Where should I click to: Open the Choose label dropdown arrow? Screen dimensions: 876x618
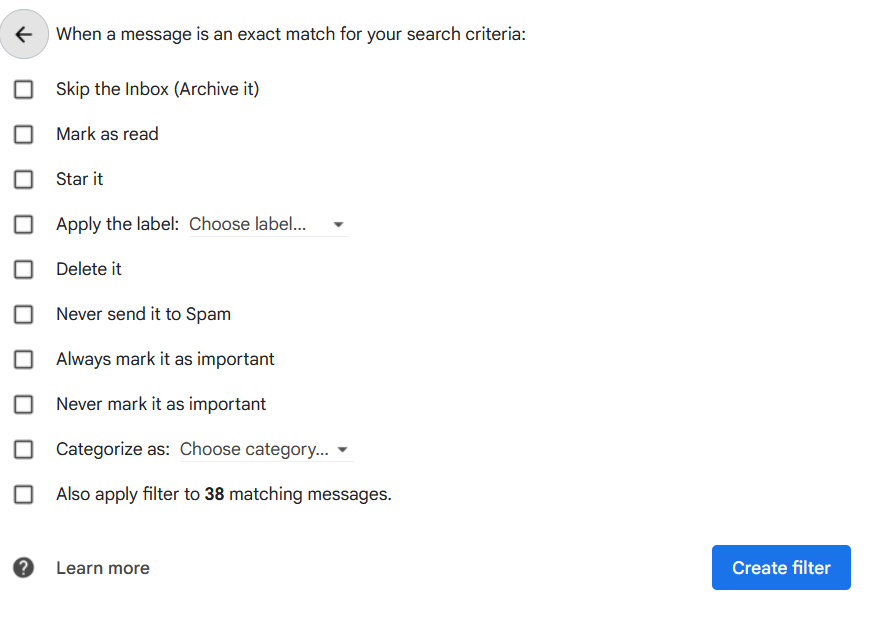point(338,225)
